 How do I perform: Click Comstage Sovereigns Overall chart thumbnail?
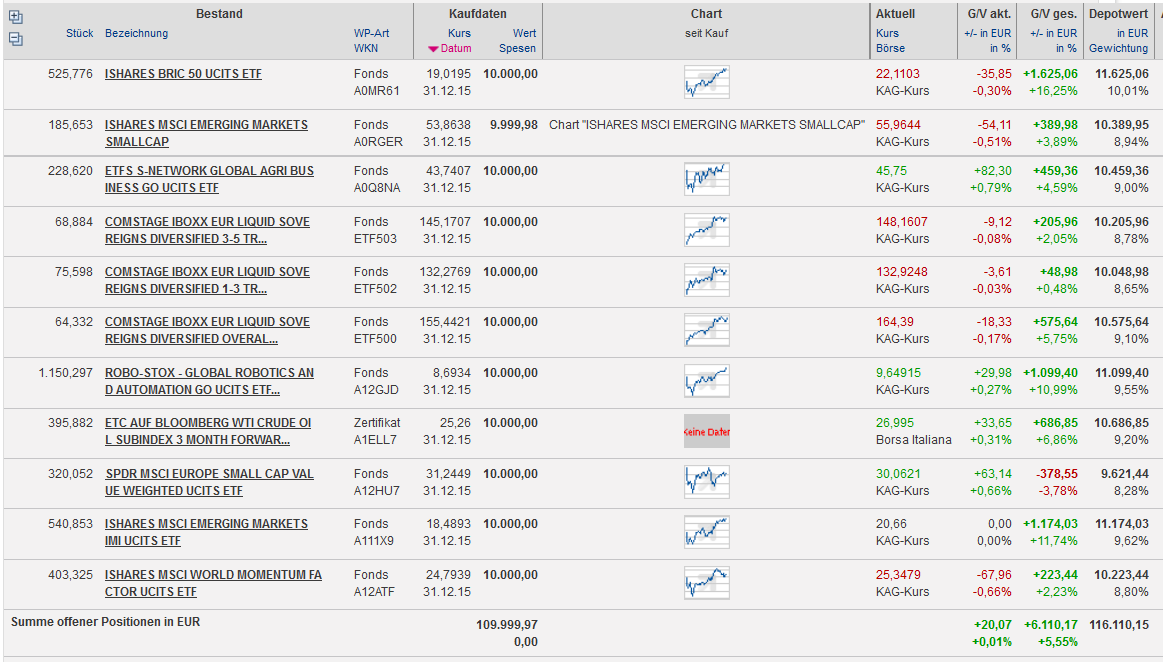coord(706,330)
